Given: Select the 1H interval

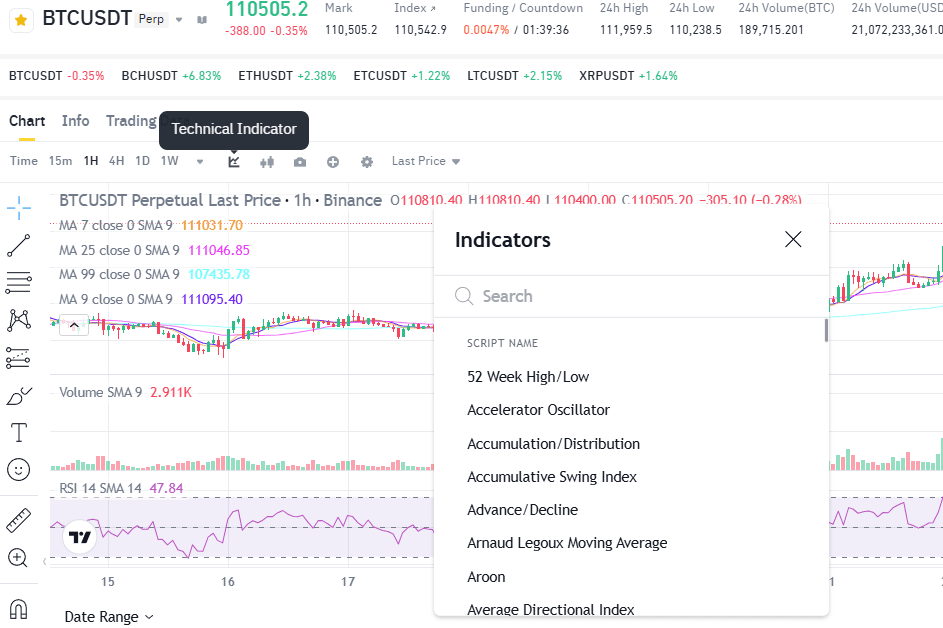Looking at the screenshot, I should (x=91, y=161).
